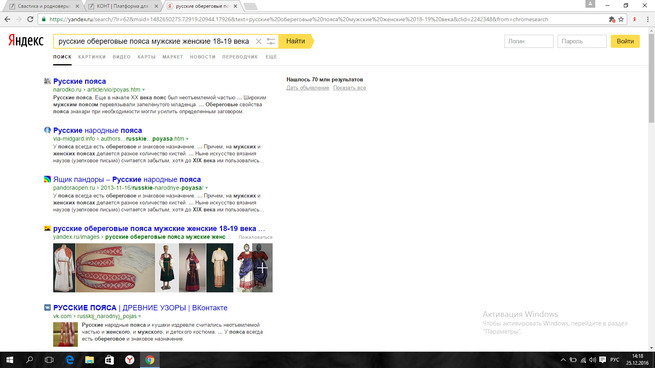655x368 pixels.
Task: Switch to ПЕРЕВОДЧИК tab
Action: click(x=240, y=57)
